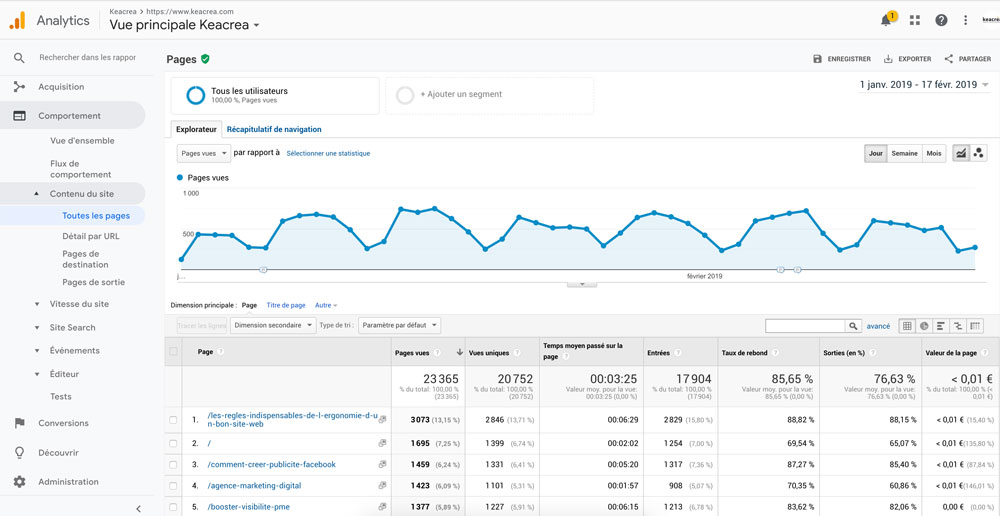
Task: Click the table search input field
Action: click(x=804, y=326)
